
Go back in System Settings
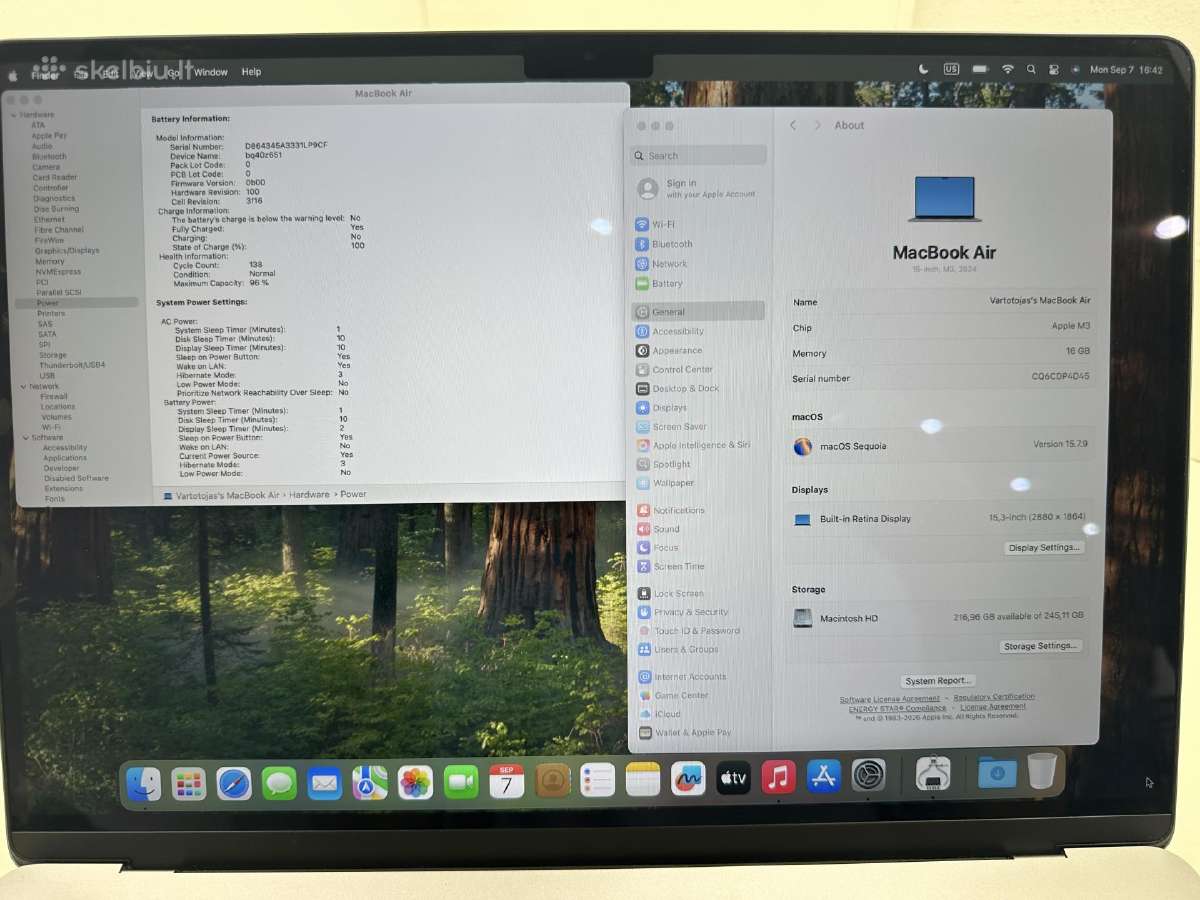pyautogui.click(x=793, y=125)
